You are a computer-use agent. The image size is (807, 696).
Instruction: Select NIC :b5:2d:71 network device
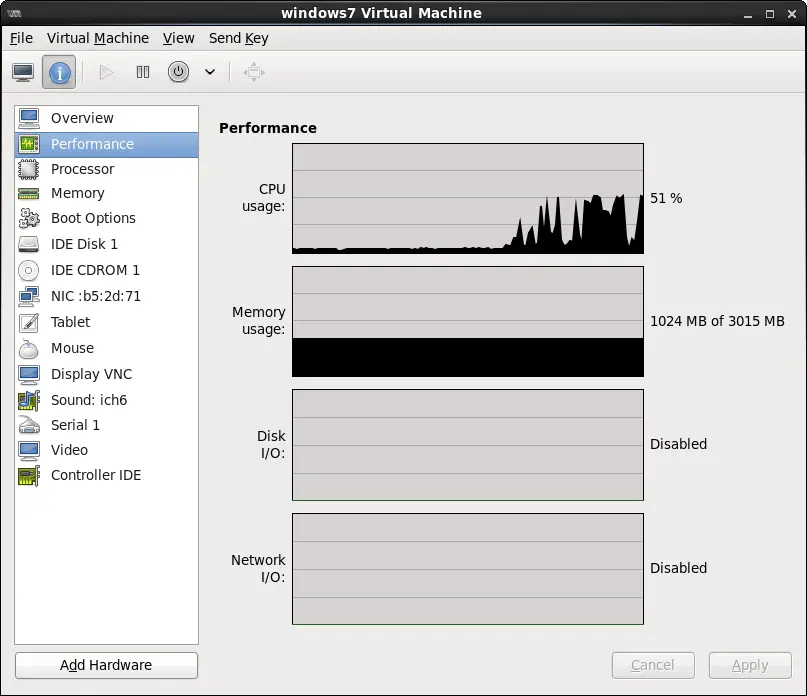95,296
